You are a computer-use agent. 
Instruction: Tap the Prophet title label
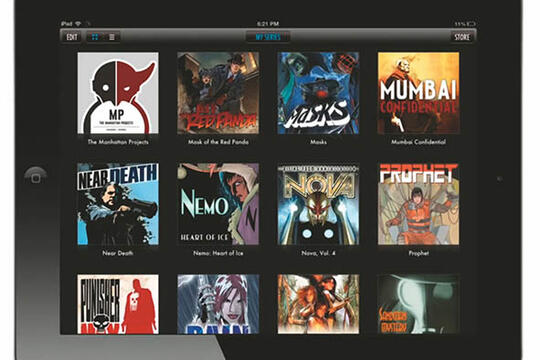[418, 253]
